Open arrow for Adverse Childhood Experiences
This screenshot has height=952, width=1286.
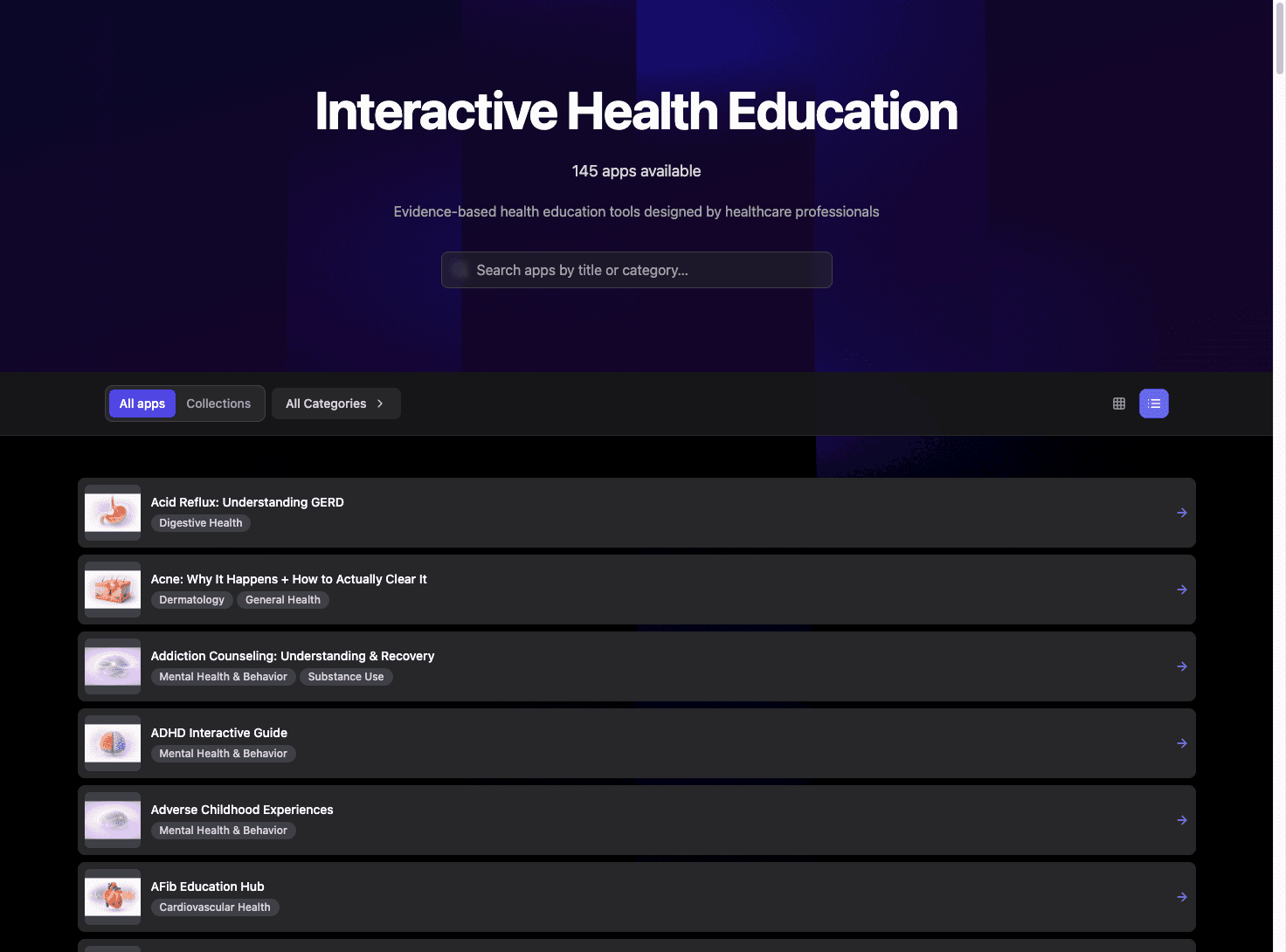click(1181, 820)
